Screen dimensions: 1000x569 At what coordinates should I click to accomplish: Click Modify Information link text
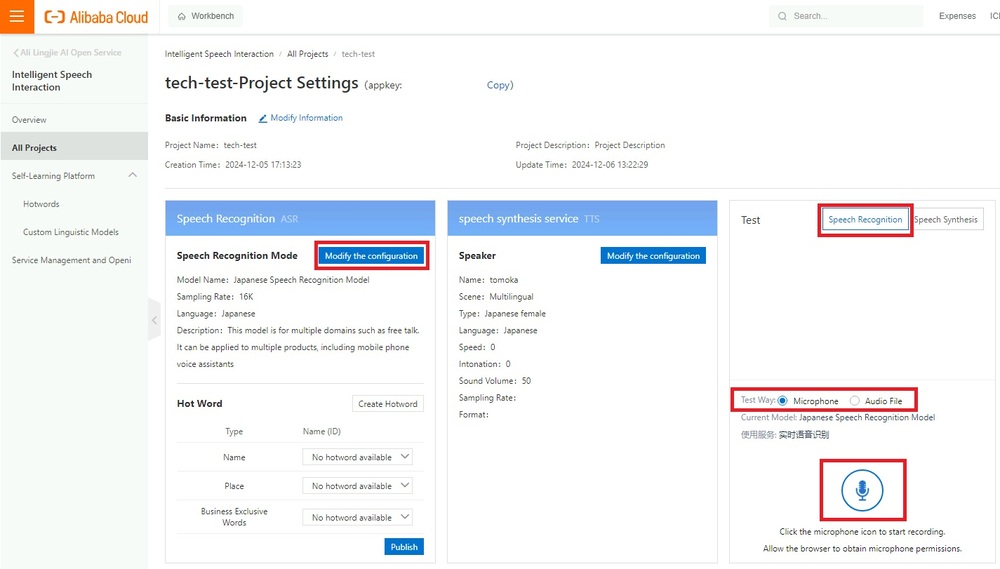[306, 118]
